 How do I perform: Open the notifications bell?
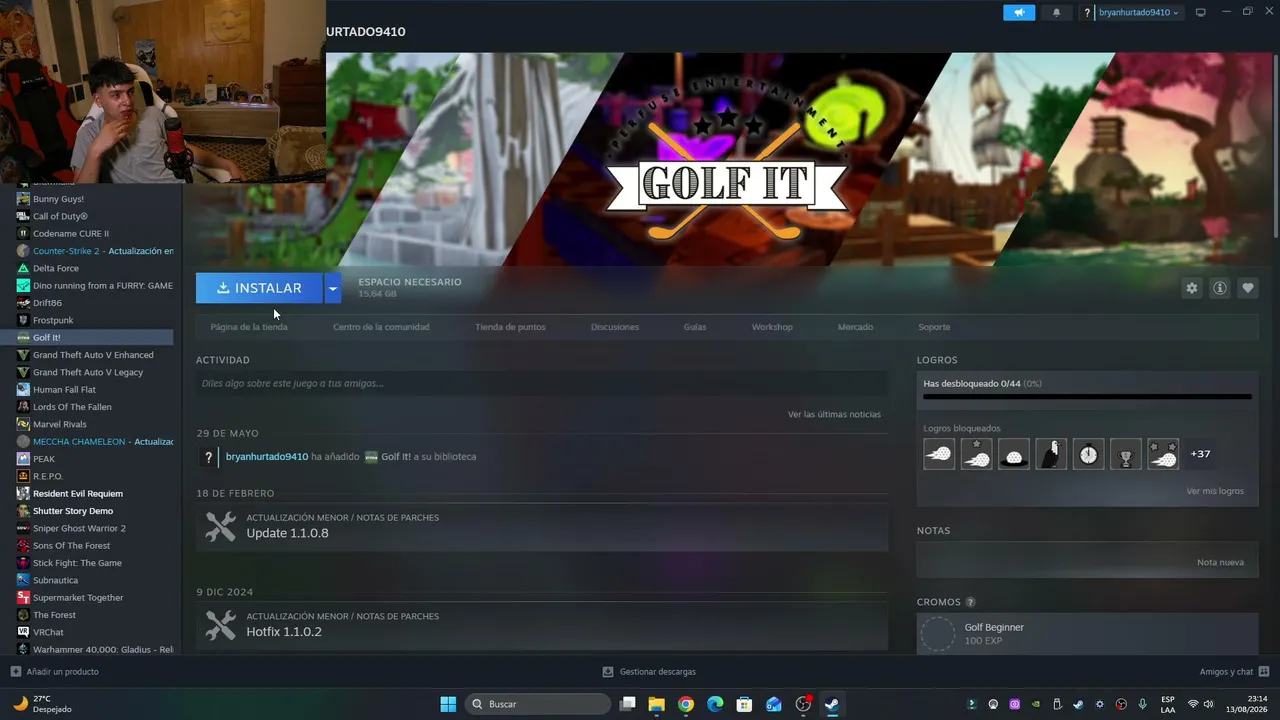coord(1056,12)
